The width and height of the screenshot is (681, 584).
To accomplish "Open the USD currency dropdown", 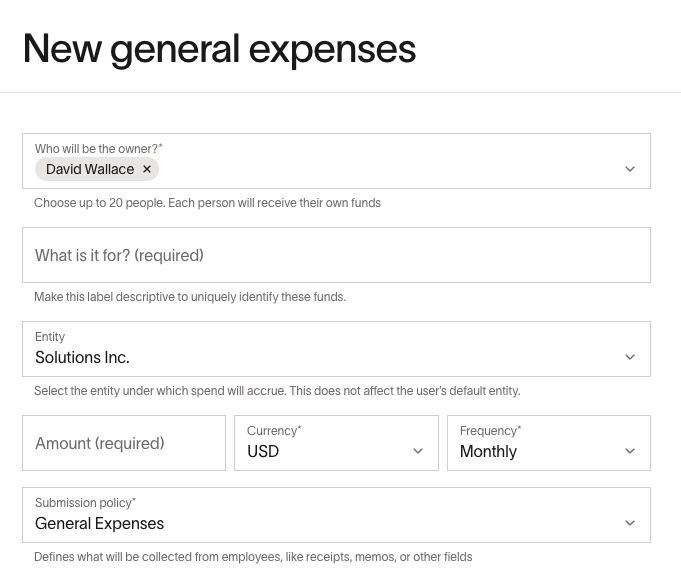I will 336,443.
